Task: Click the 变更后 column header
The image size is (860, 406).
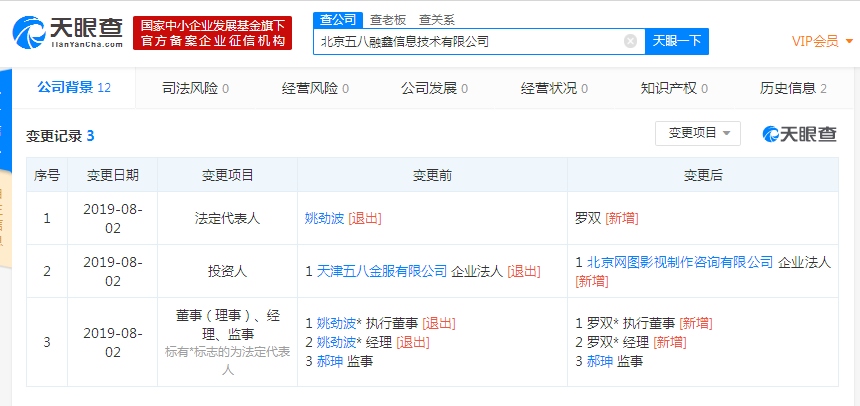Action: coord(703,175)
